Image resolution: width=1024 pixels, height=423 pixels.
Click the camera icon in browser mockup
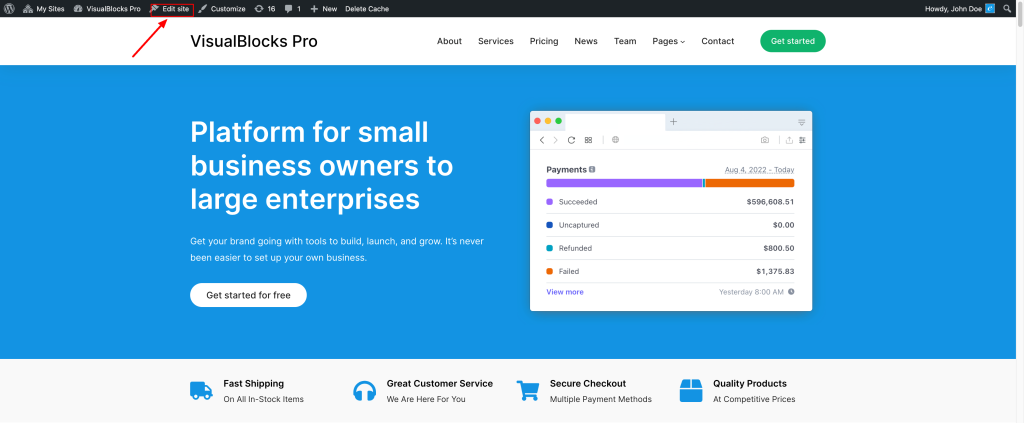pyautogui.click(x=765, y=140)
